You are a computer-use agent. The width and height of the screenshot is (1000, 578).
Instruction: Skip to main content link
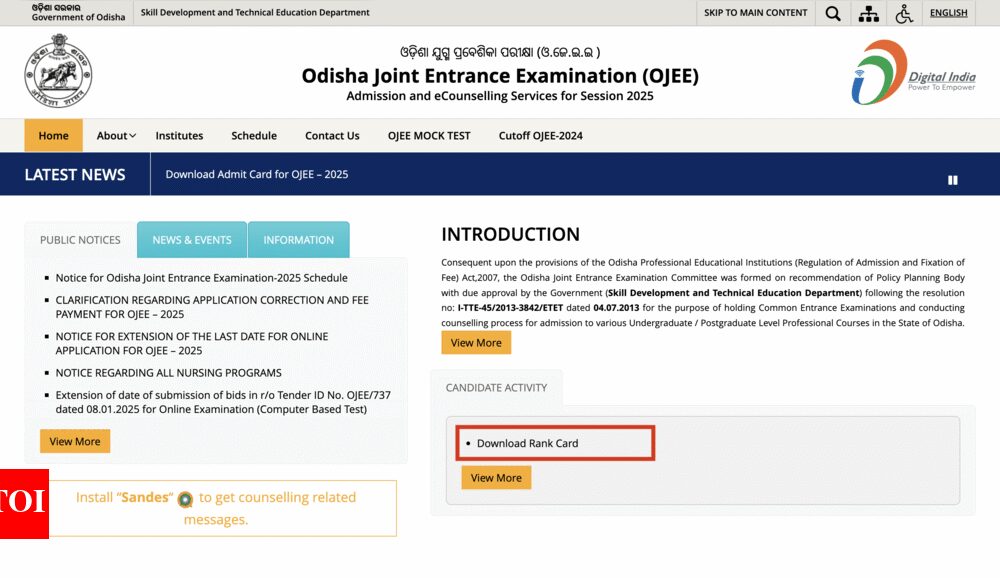pyautogui.click(x=755, y=13)
